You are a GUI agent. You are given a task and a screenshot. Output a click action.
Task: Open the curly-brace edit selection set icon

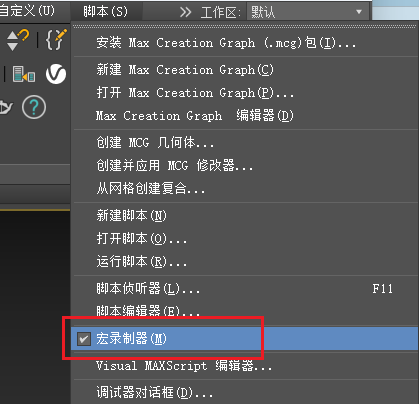(x=56, y=39)
